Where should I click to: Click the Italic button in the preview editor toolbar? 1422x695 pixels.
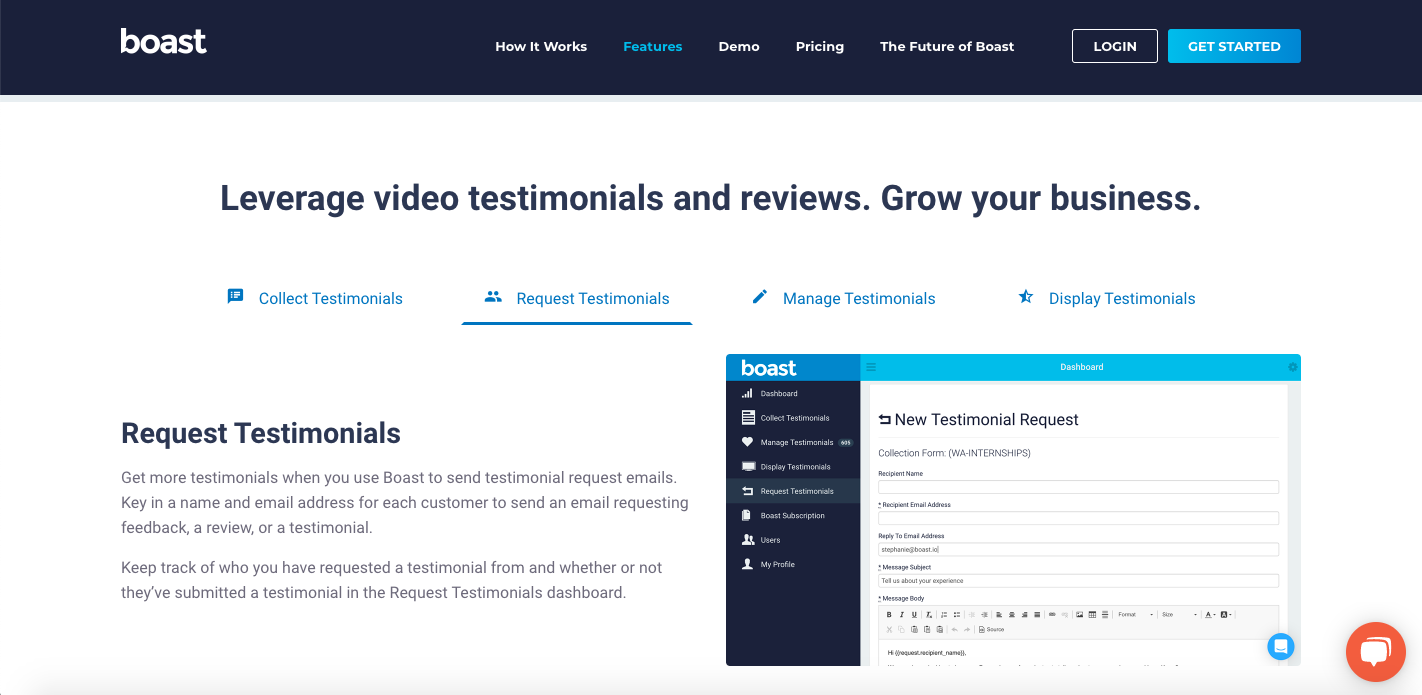click(x=902, y=614)
